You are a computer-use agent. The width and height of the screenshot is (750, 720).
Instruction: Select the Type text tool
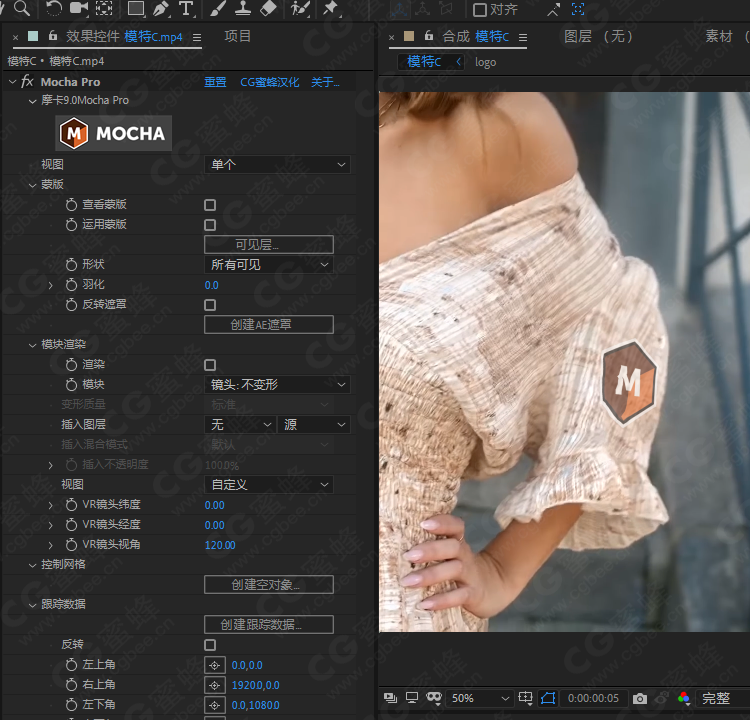pyautogui.click(x=186, y=8)
